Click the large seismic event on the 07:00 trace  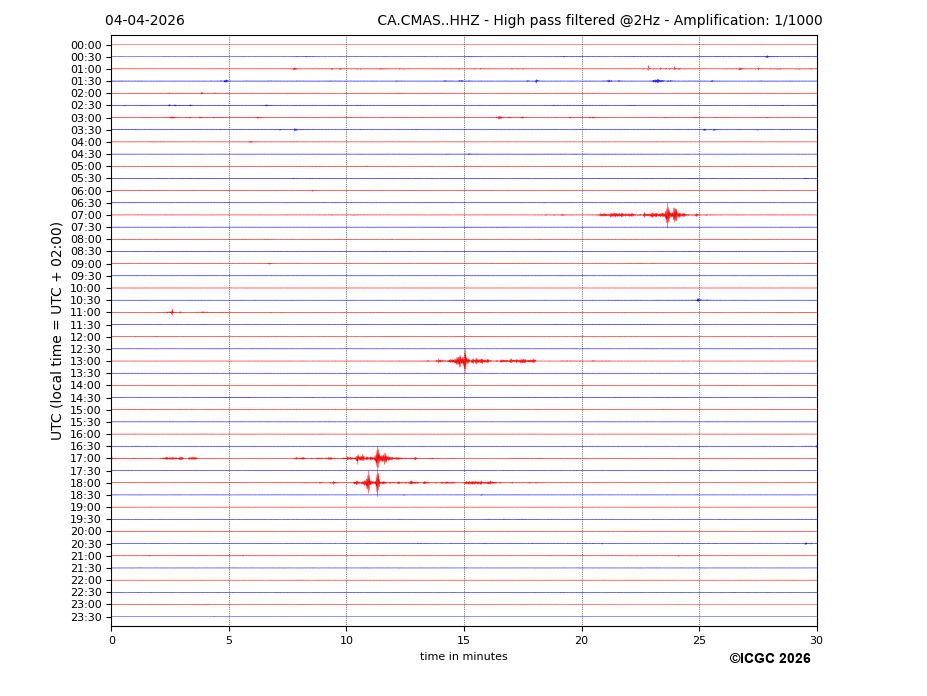pyautogui.click(x=668, y=214)
